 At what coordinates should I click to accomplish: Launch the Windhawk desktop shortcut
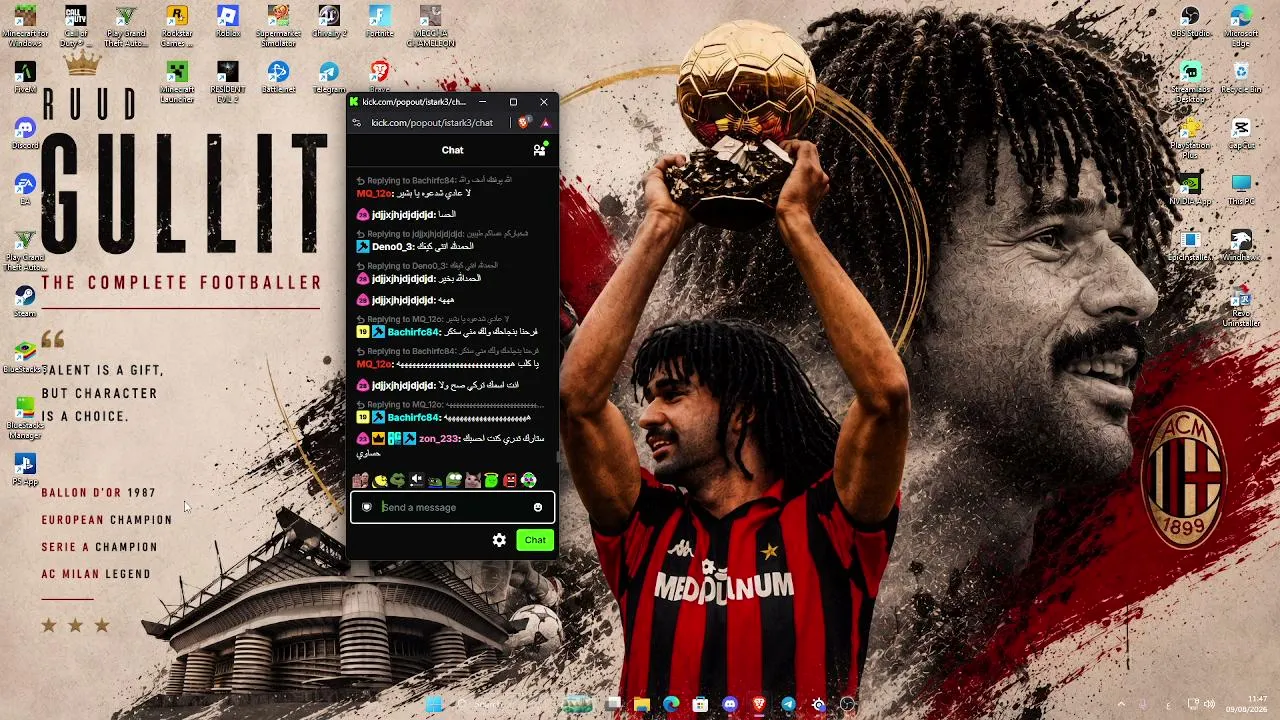click(1241, 245)
